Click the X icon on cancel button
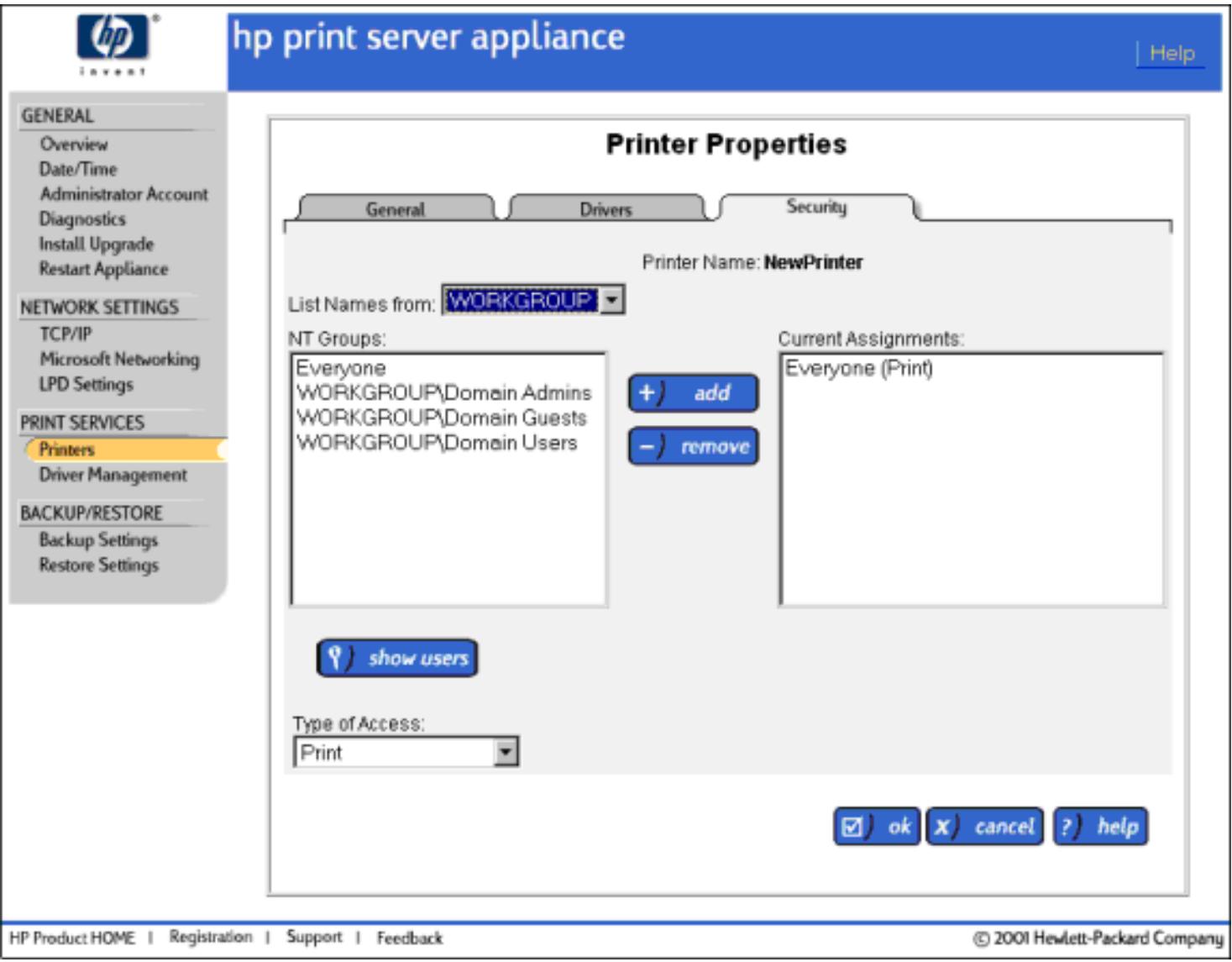1232x962 pixels. pos(942,828)
